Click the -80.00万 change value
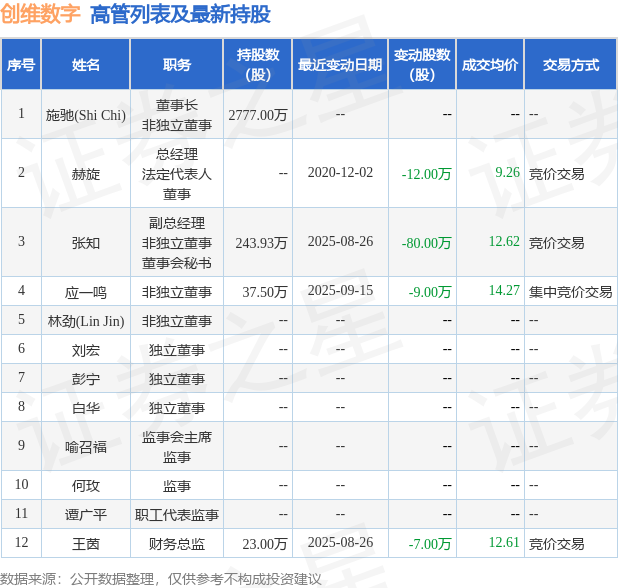The width and height of the screenshot is (618, 588). (x=426, y=243)
